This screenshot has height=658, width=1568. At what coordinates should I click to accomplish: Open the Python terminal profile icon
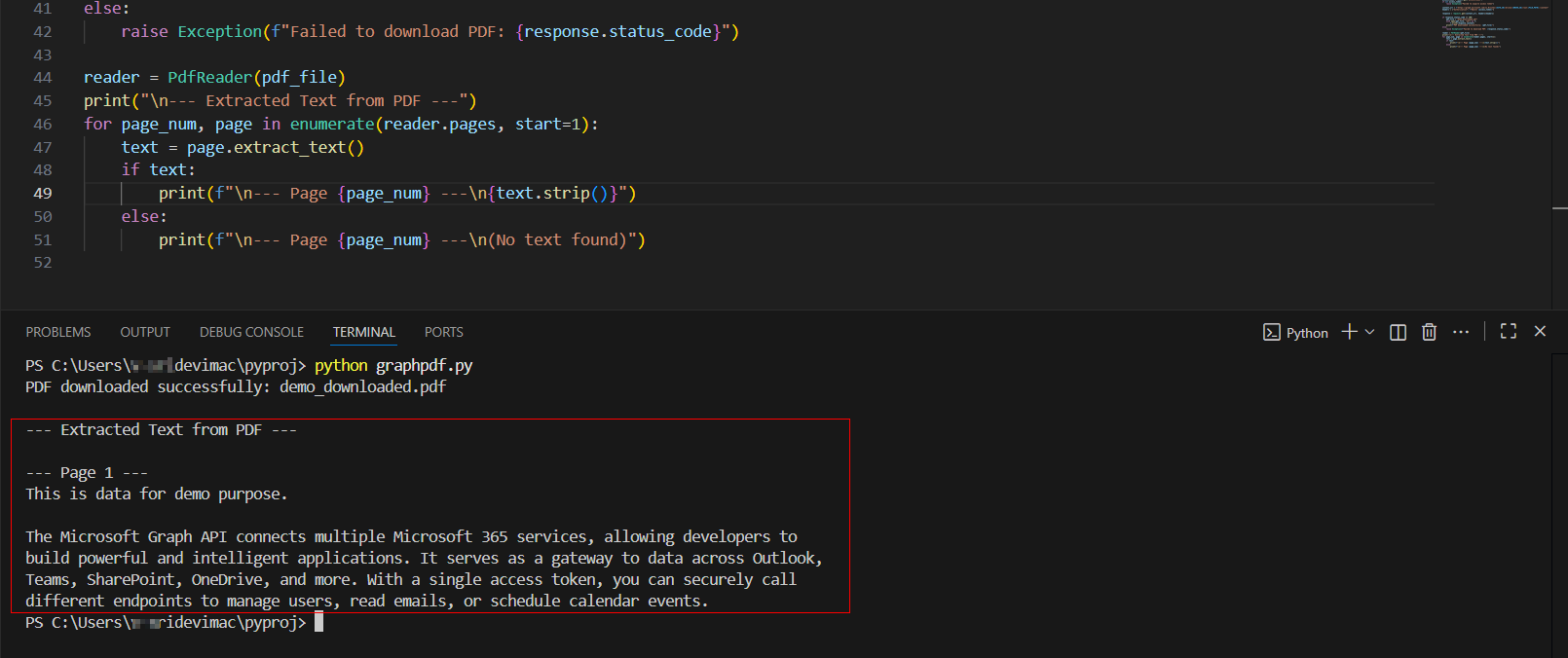[1271, 332]
